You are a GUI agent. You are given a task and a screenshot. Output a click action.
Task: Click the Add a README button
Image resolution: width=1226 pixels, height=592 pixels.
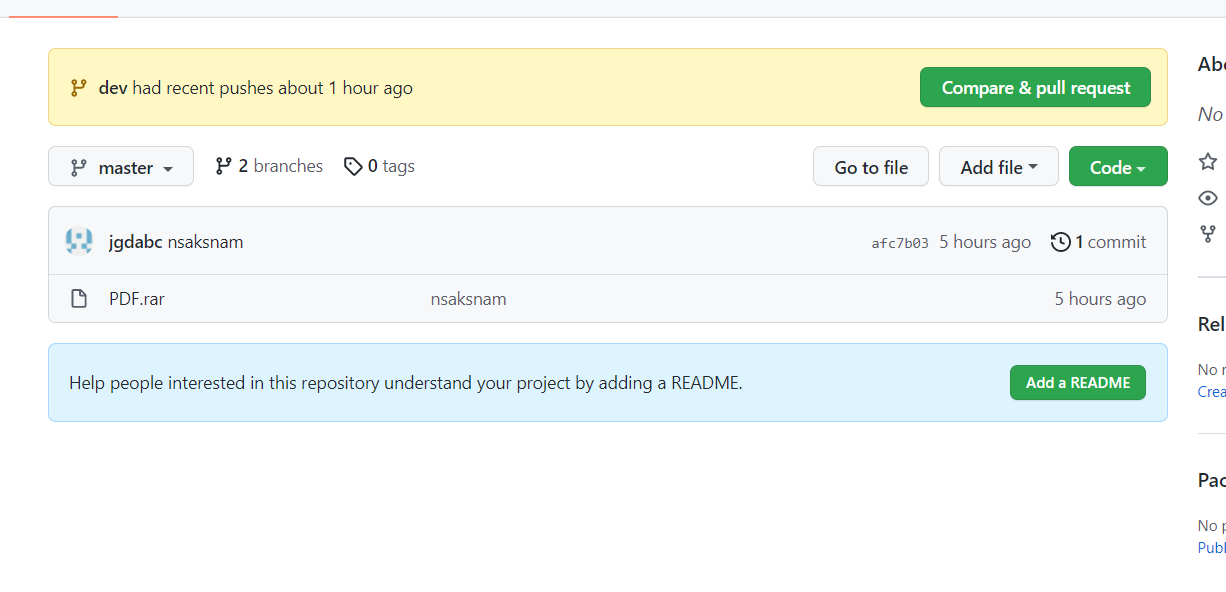(x=1078, y=383)
